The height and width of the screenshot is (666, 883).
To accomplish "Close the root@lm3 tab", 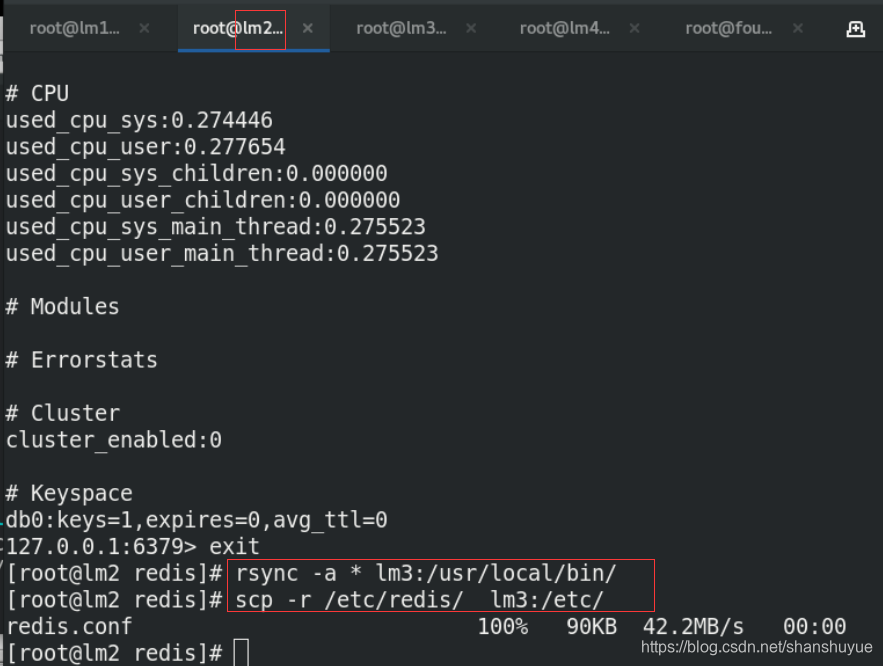I will (x=471, y=28).
